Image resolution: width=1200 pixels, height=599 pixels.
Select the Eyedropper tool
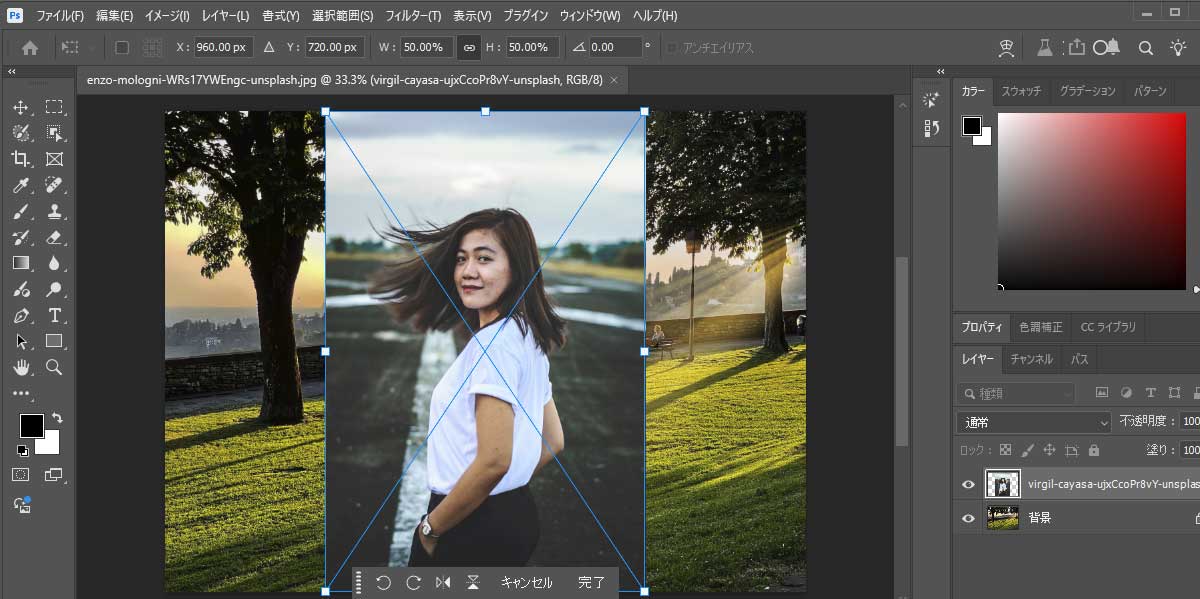(20, 185)
